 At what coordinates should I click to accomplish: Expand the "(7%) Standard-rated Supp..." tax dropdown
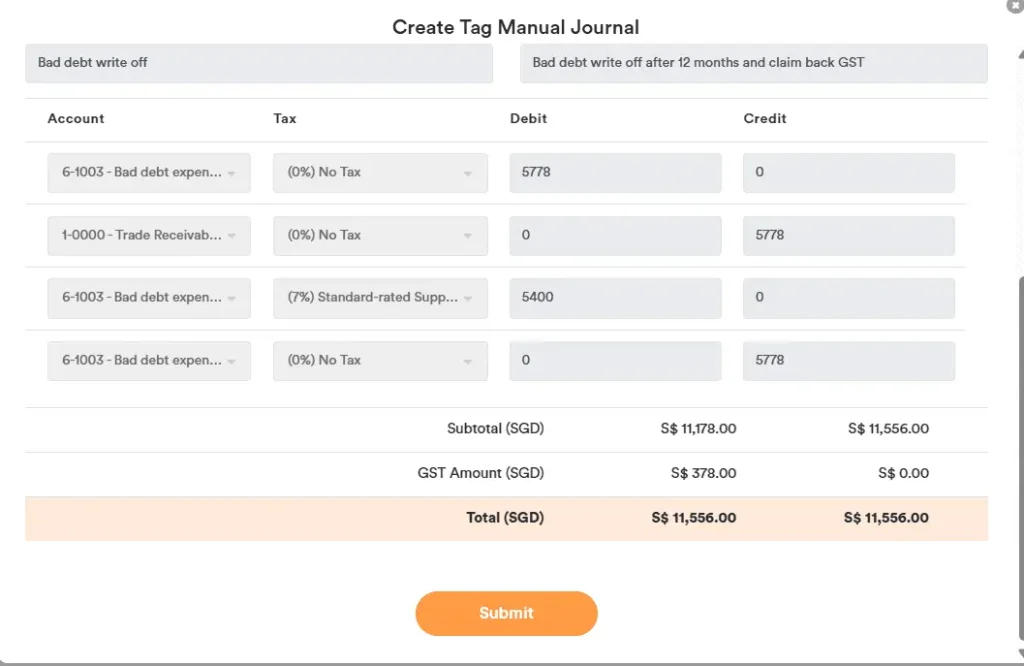point(380,297)
